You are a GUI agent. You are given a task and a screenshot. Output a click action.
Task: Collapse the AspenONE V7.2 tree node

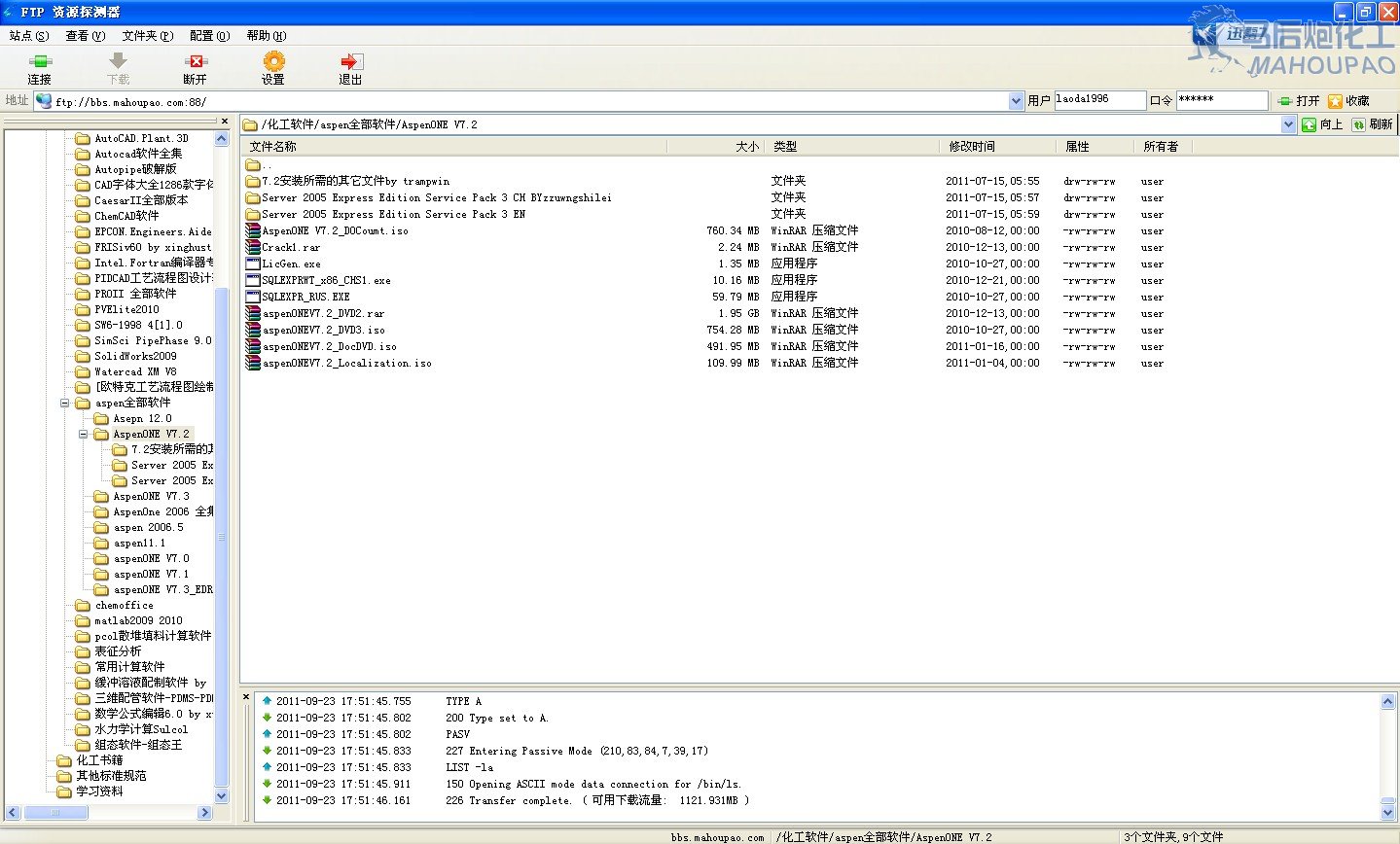point(84,434)
